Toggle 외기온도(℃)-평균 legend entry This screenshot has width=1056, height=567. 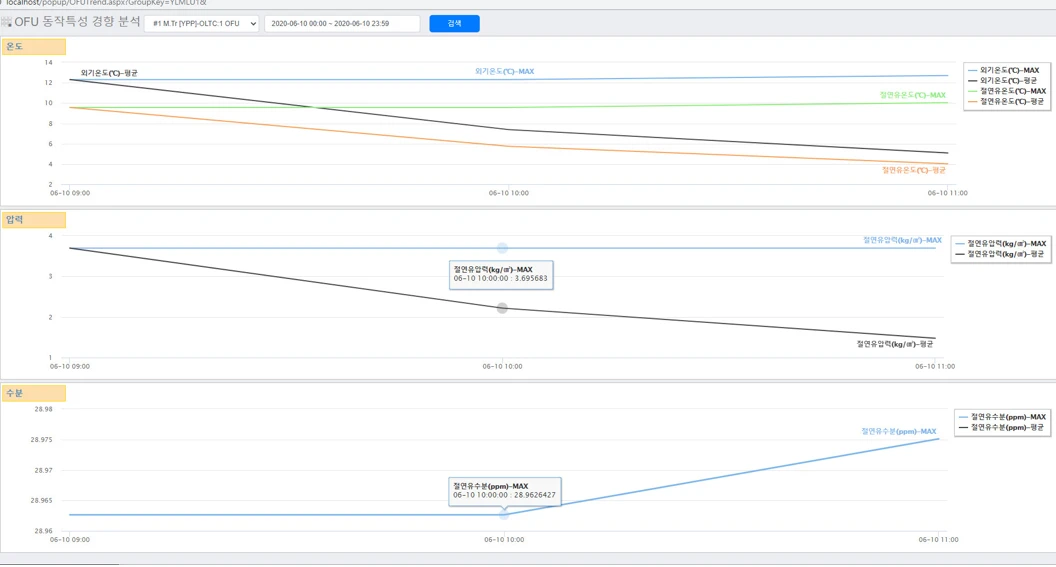click(1002, 80)
